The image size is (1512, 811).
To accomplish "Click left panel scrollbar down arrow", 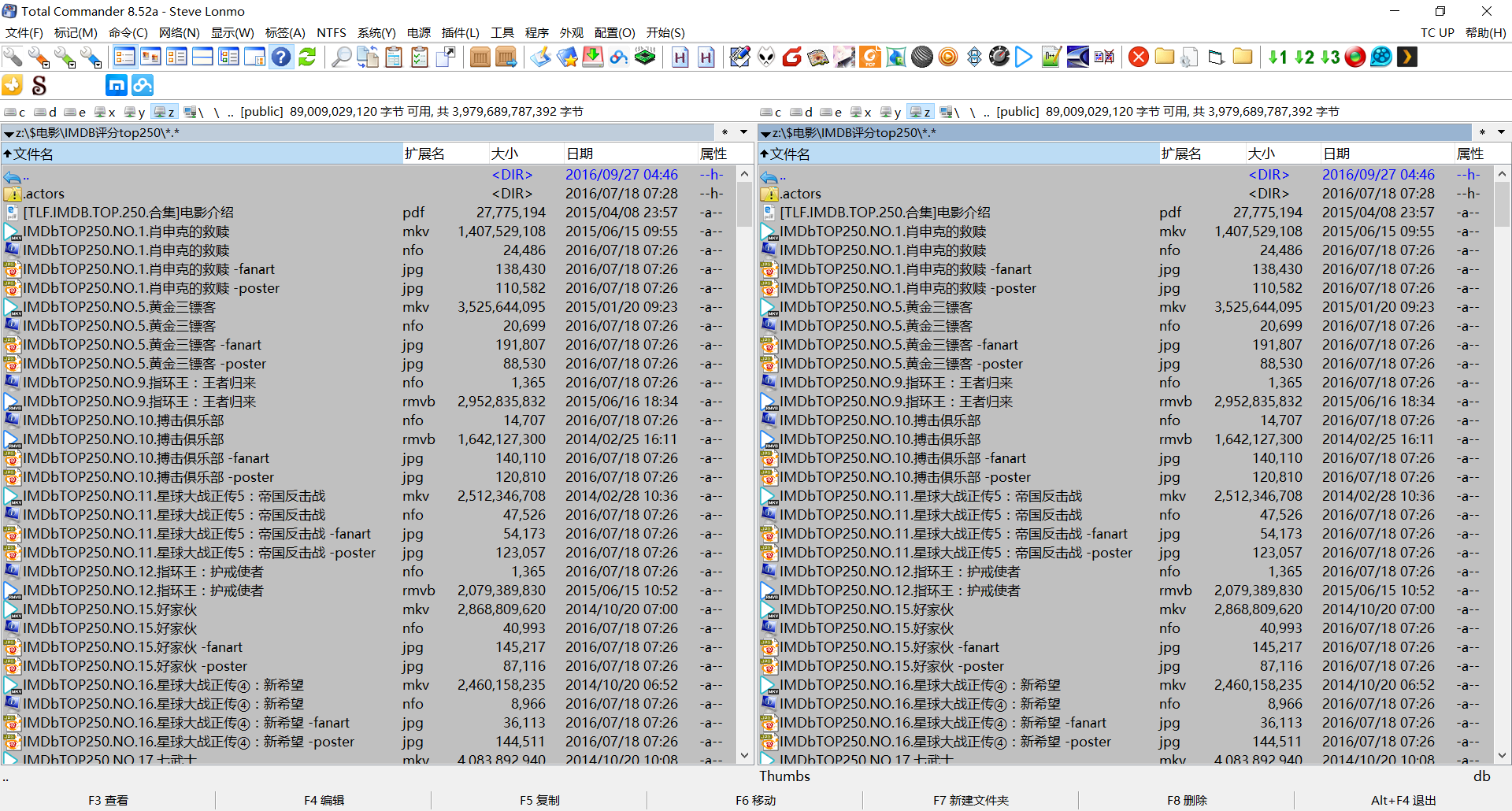I will pos(745,755).
